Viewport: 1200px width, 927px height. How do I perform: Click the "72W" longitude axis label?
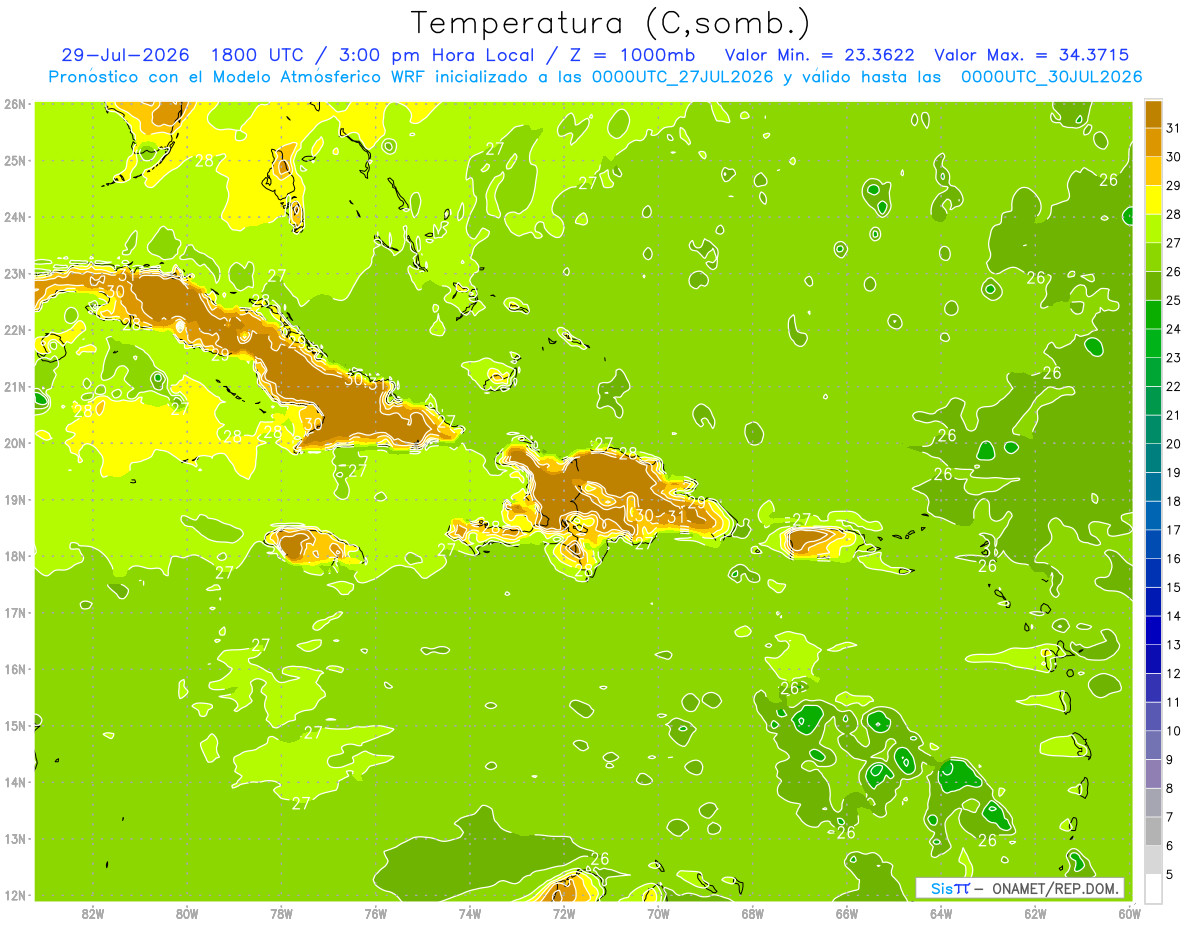(x=564, y=914)
